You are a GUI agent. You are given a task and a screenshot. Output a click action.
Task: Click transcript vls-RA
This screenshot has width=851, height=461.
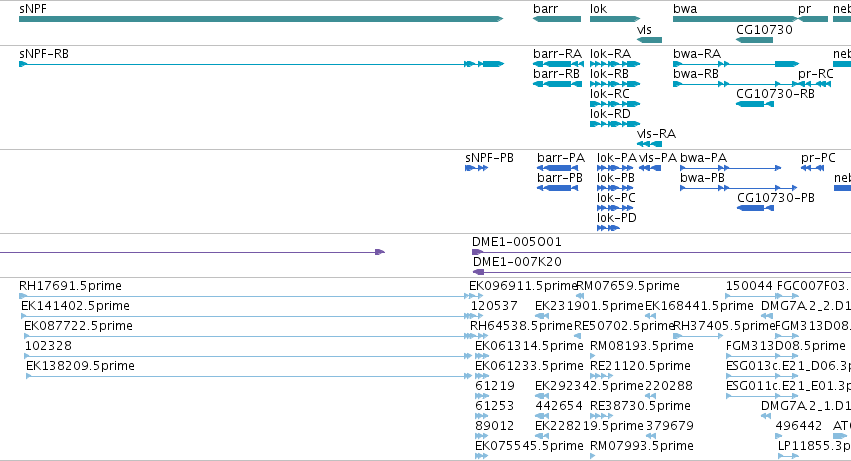[x=649, y=144]
